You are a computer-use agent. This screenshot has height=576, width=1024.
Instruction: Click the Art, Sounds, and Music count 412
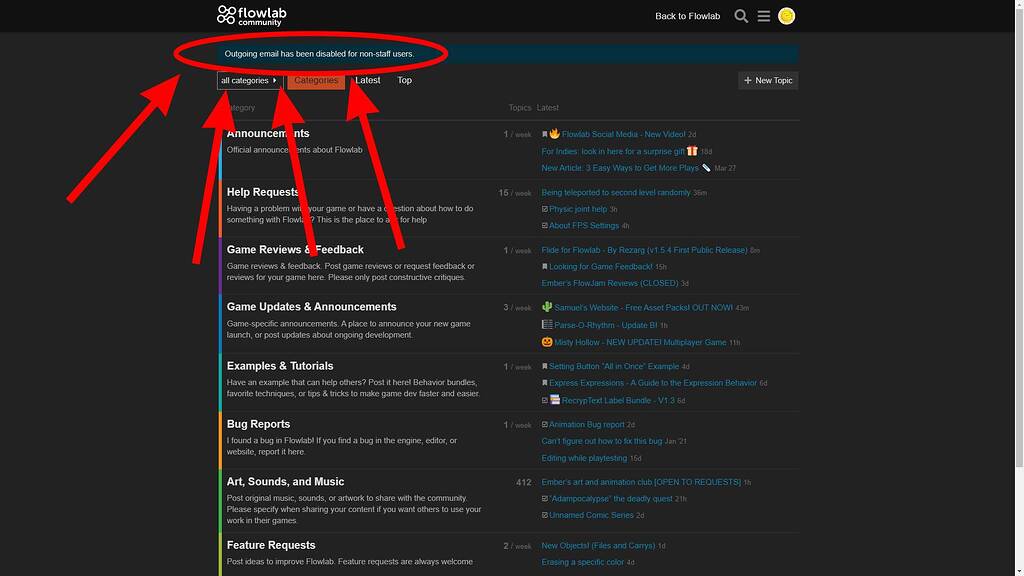tap(523, 483)
